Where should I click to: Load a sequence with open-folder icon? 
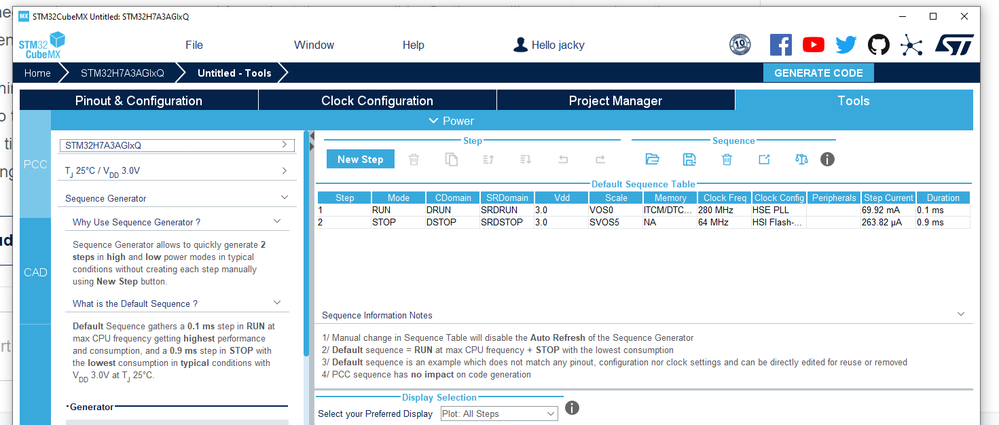652,159
